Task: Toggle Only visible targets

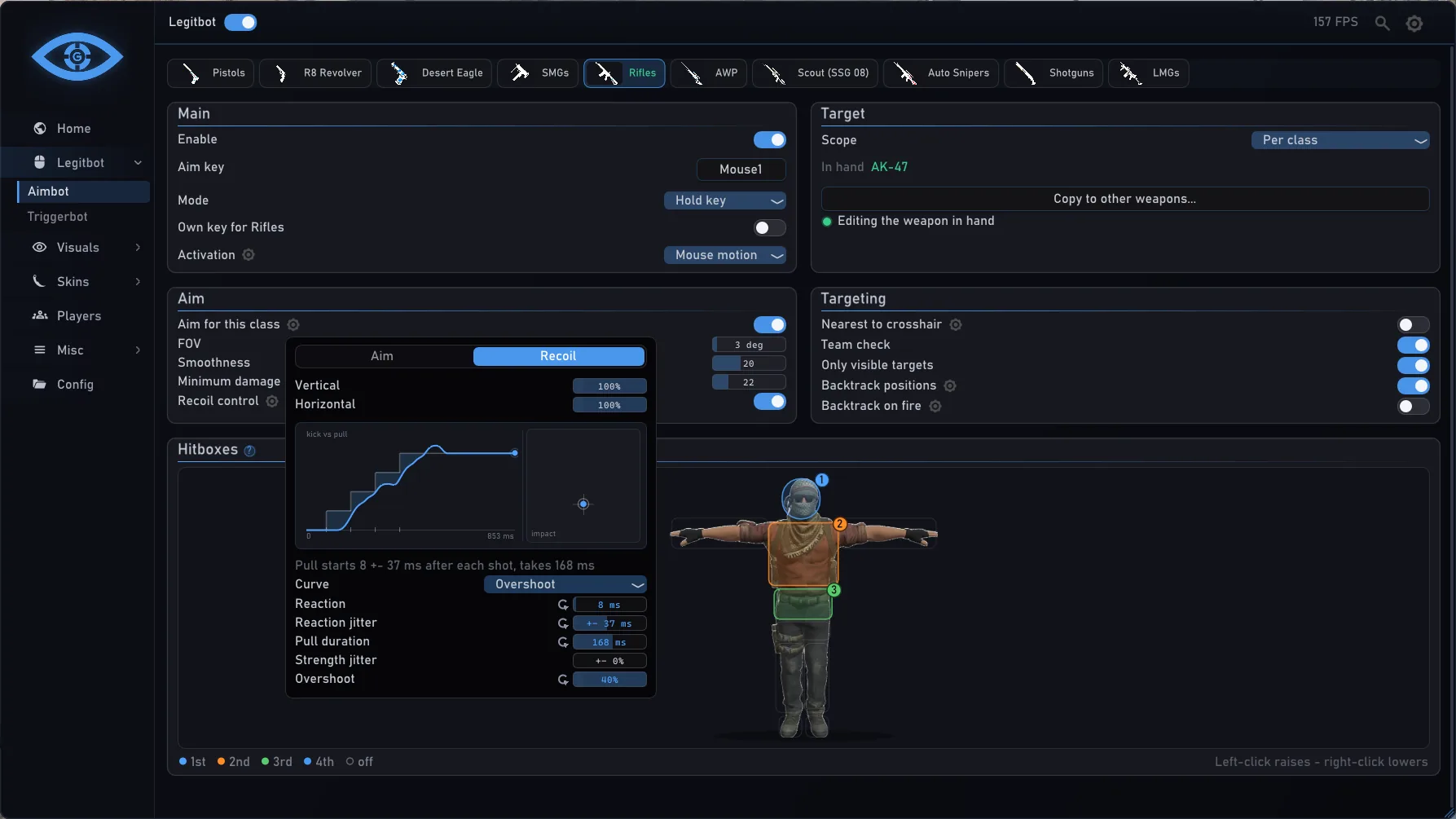Action: 1414,366
